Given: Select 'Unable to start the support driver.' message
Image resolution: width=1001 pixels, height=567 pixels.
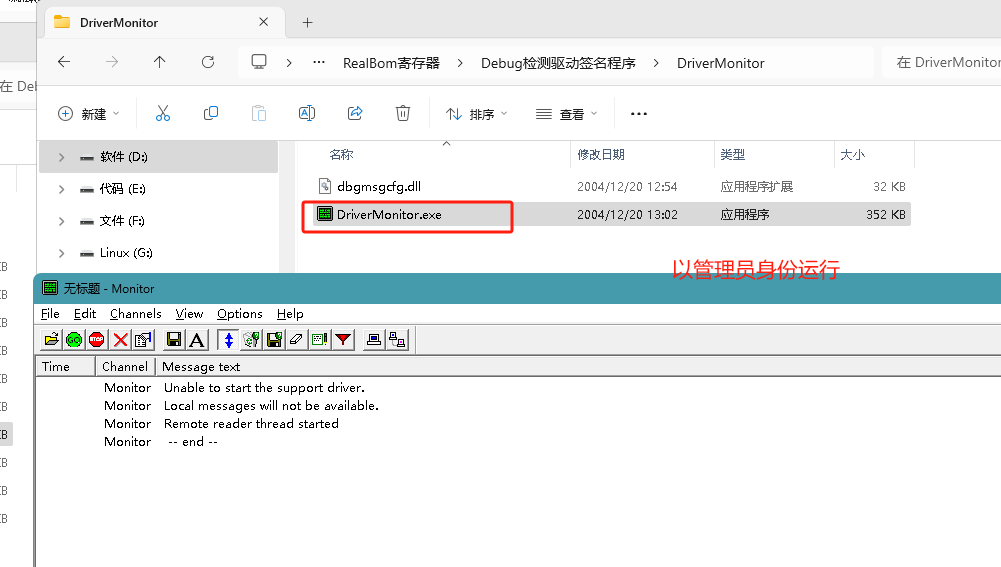Looking at the screenshot, I should [264, 388].
